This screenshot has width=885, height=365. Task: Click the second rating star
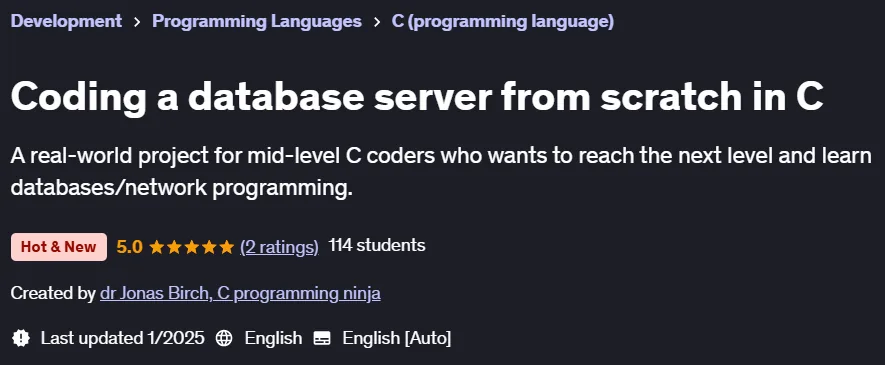point(174,247)
